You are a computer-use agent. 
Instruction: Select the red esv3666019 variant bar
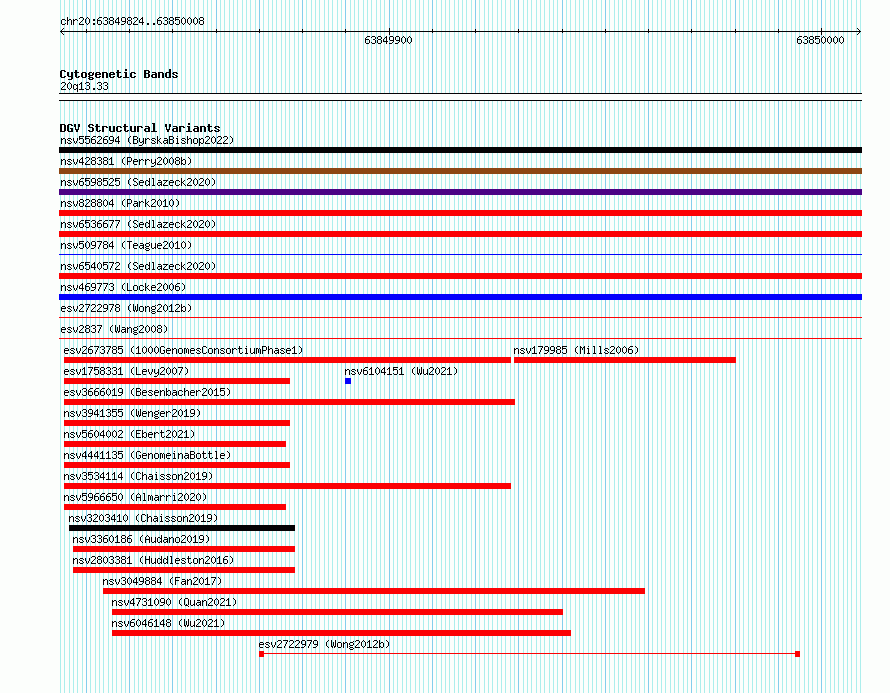(x=289, y=402)
